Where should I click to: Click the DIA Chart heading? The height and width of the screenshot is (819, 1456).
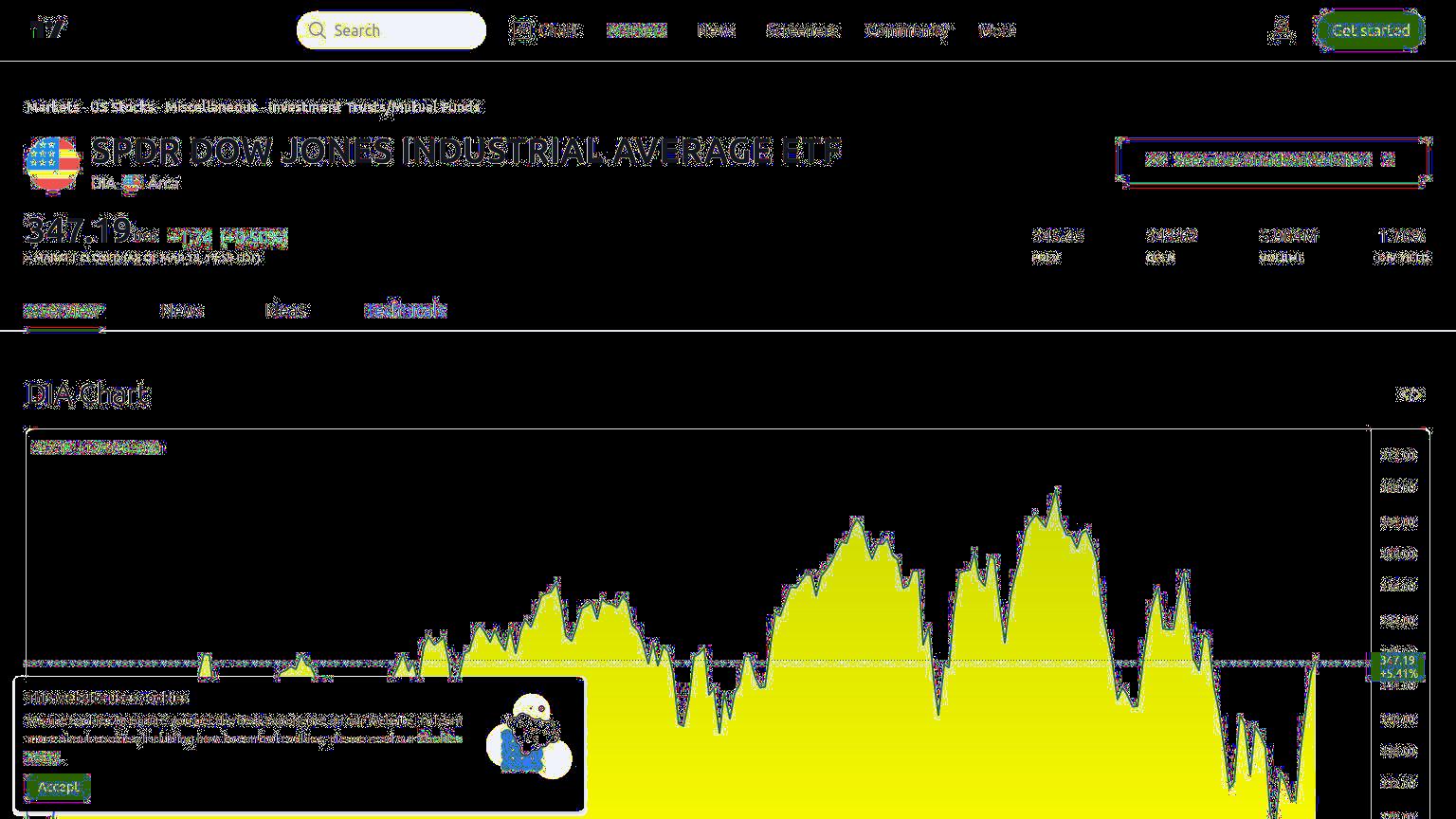(x=87, y=394)
